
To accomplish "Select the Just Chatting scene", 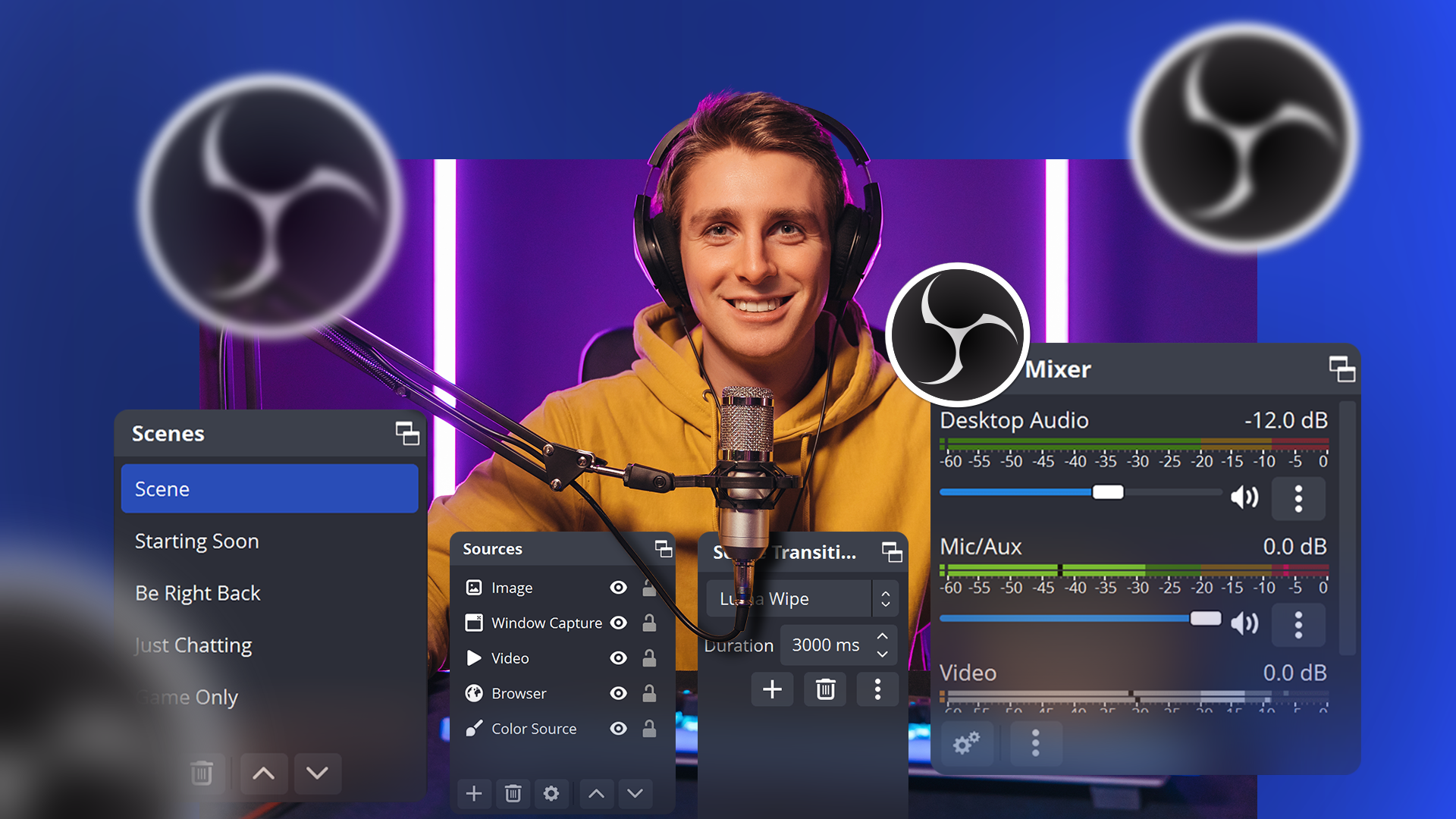I will click(192, 645).
